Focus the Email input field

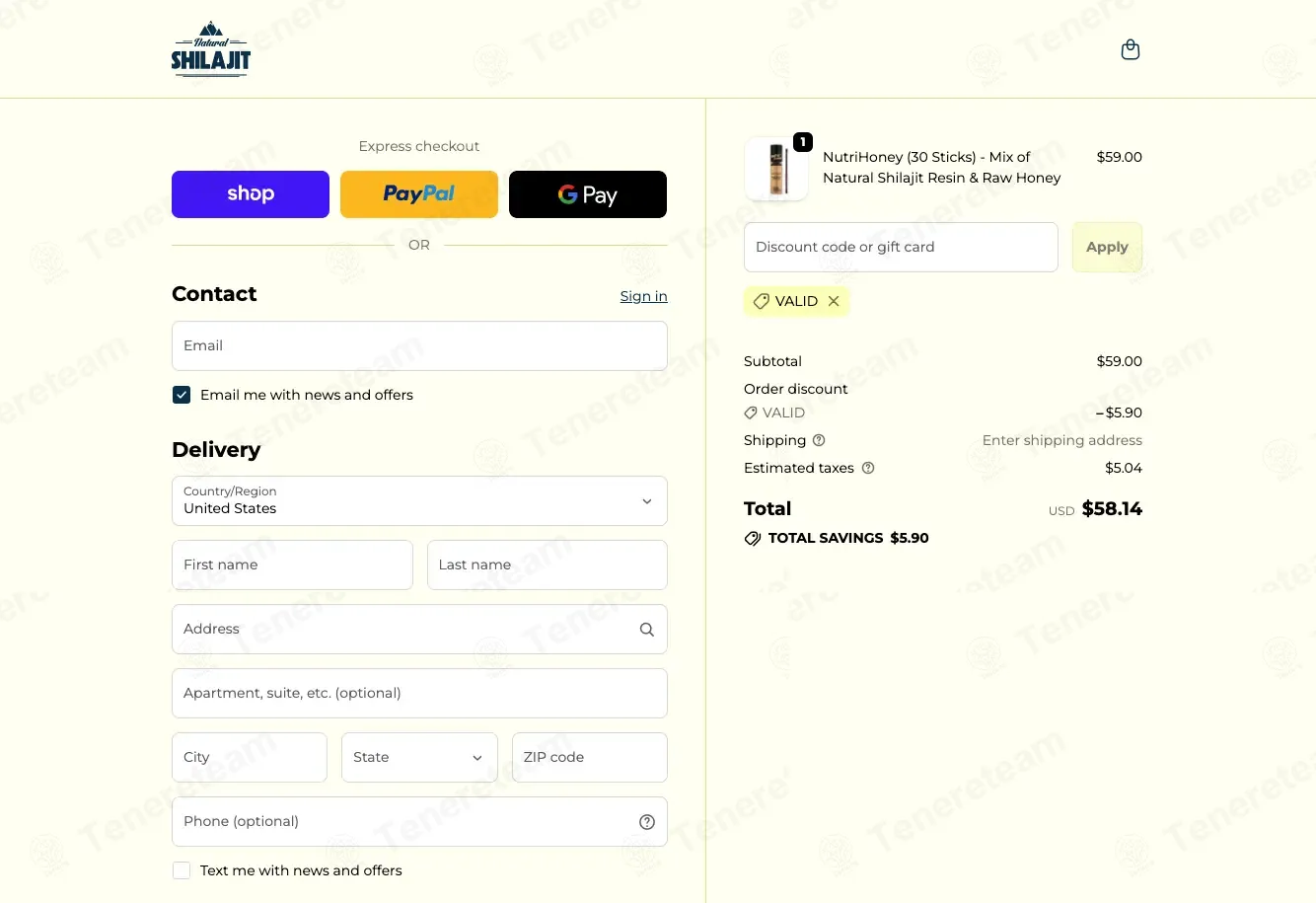[x=419, y=345]
